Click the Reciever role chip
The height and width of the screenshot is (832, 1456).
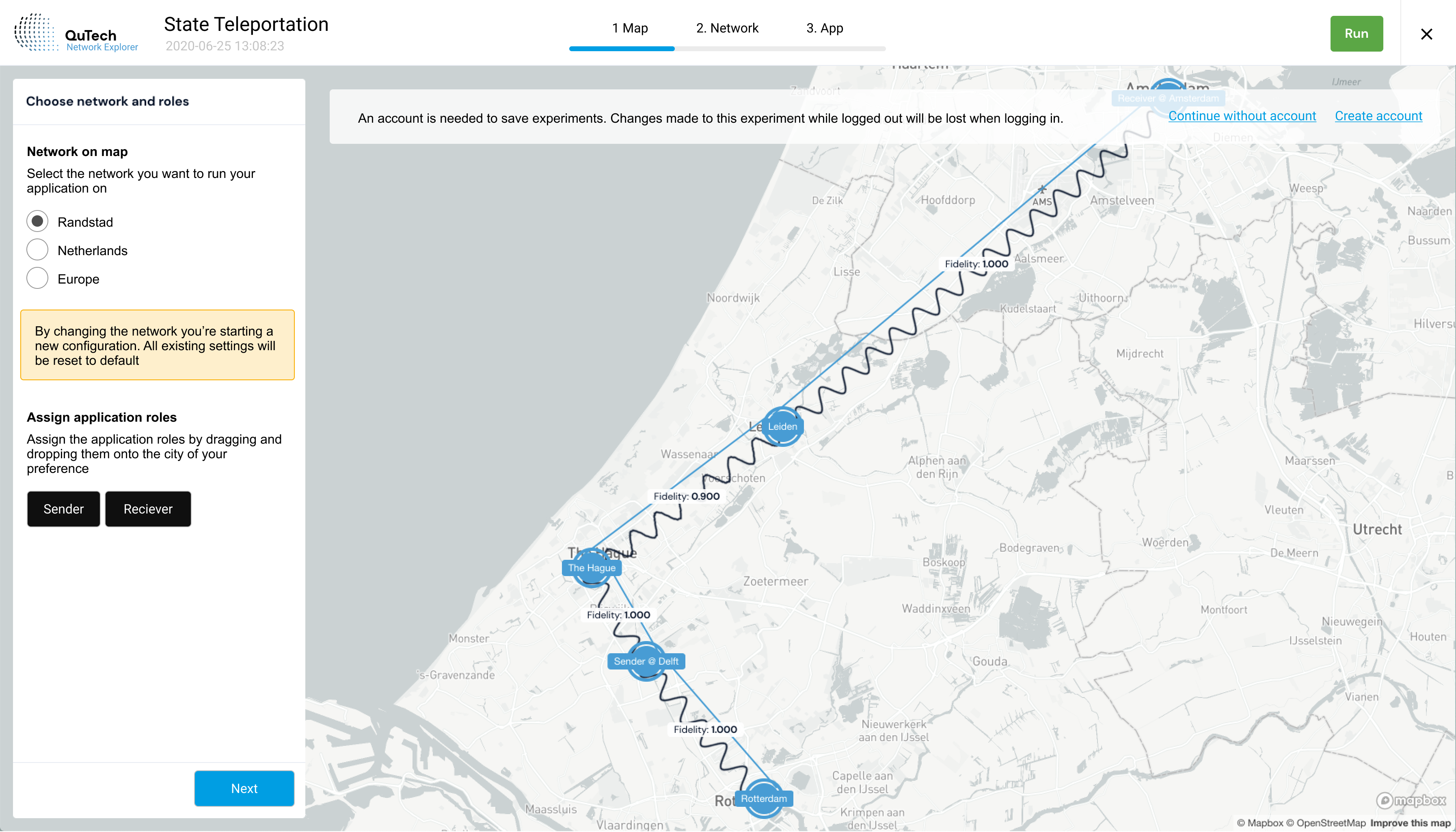pos(148,509)
